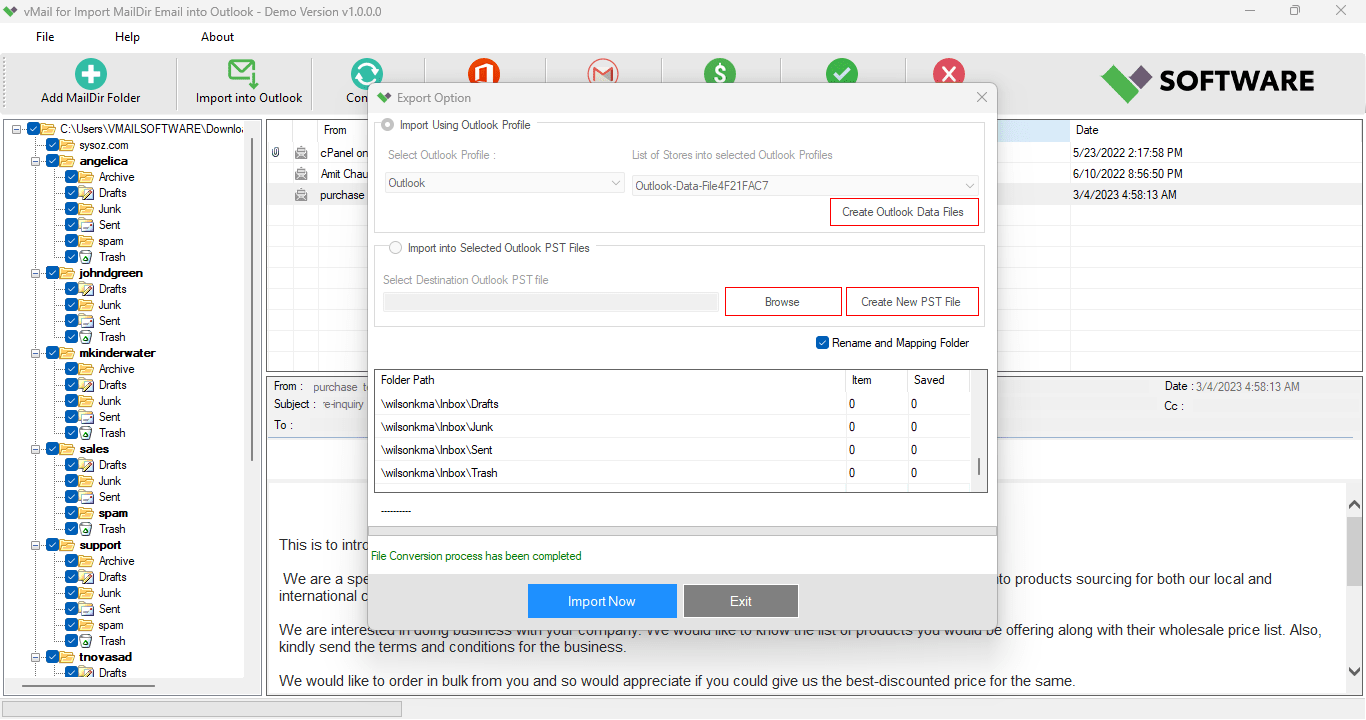The height and width of the screenshot is (720, 1366).
Task: Click the Select Destination Outlook PST file field
Action: [x=551, y=302]
